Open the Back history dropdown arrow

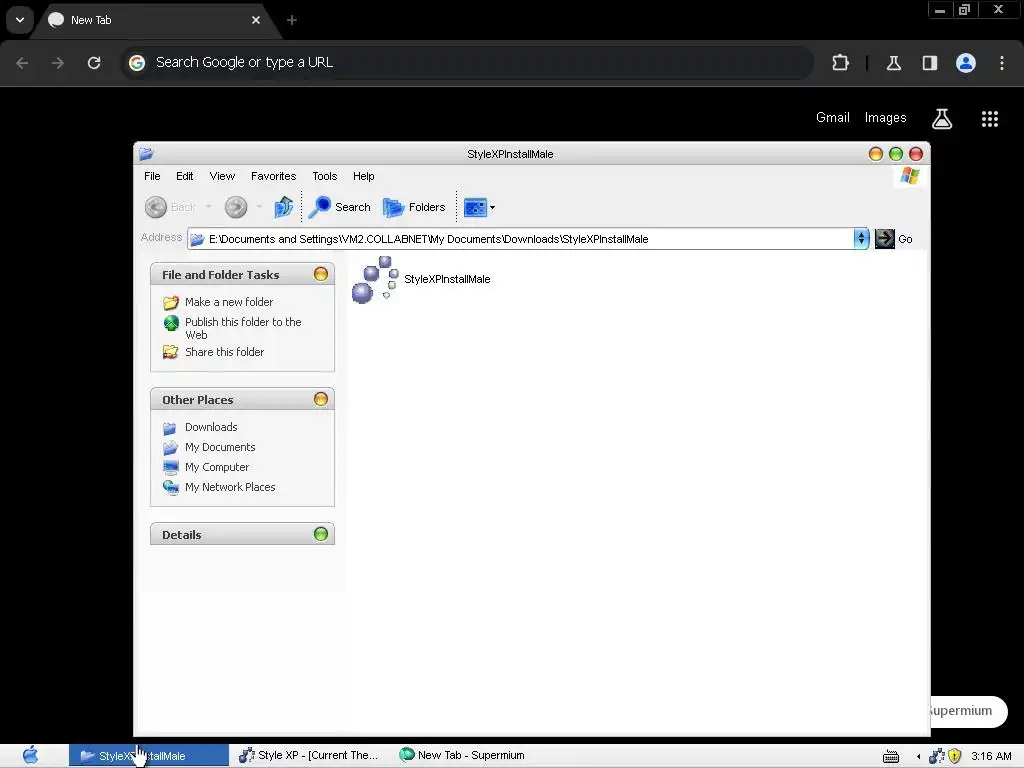point(208,207)
